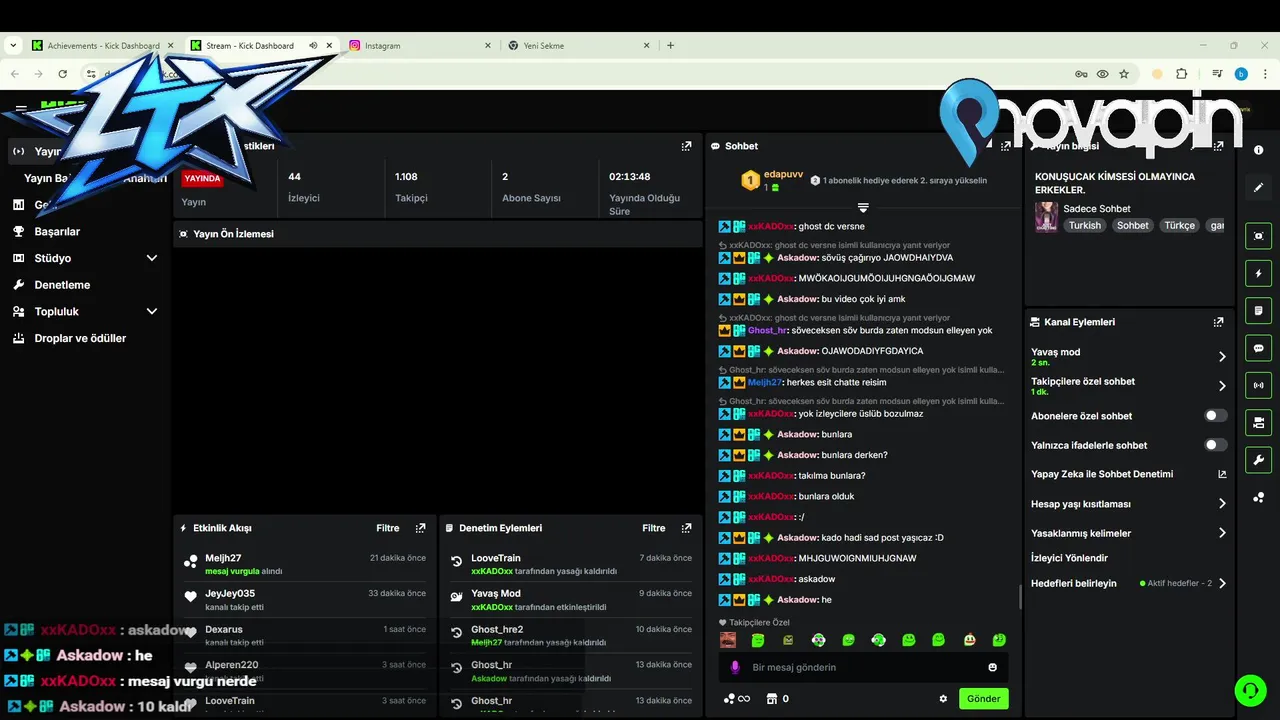Click the lightning bolt activity icon
The image size is (1280, 720).
1258,273
